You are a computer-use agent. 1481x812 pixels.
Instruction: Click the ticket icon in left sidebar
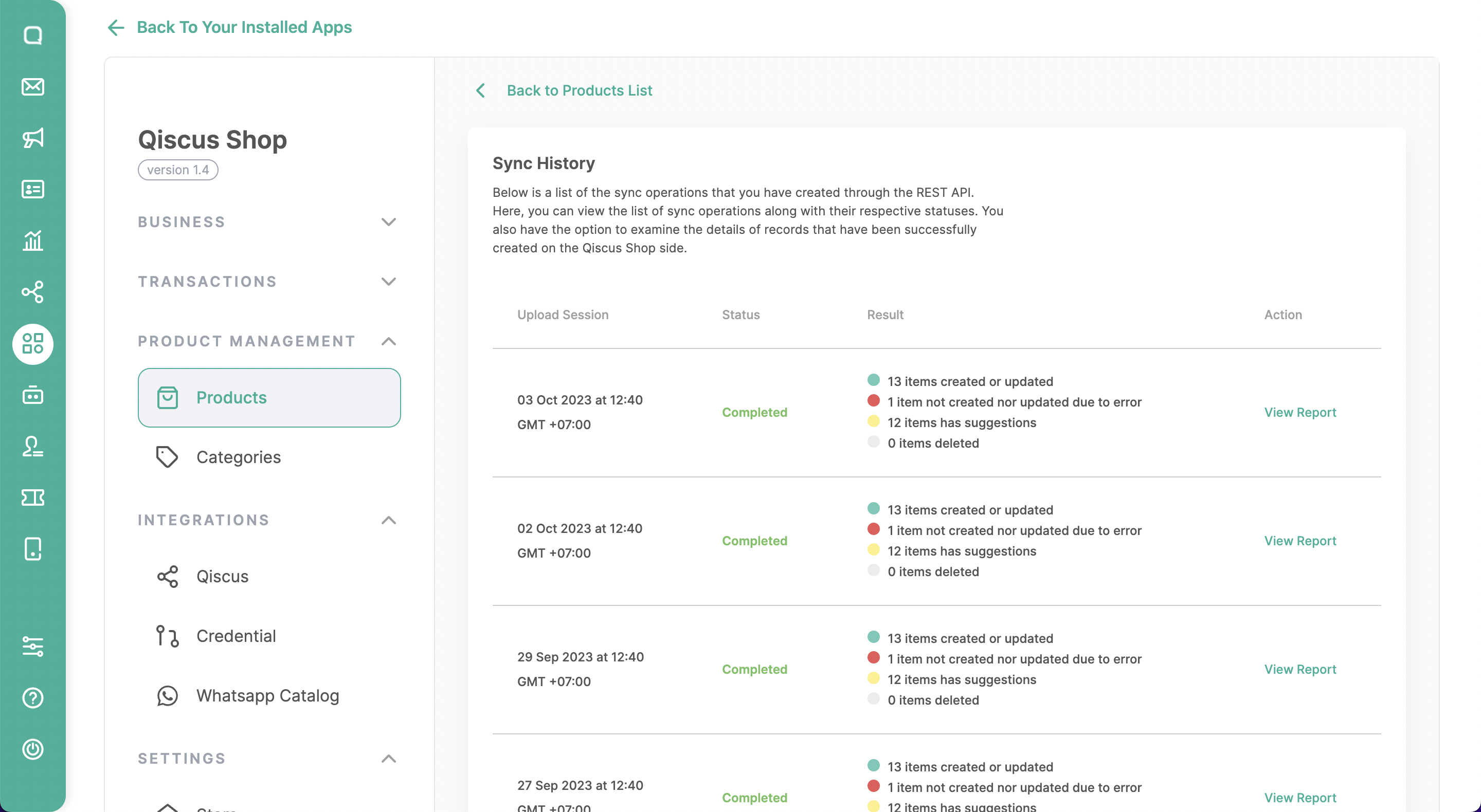(33, 497)
